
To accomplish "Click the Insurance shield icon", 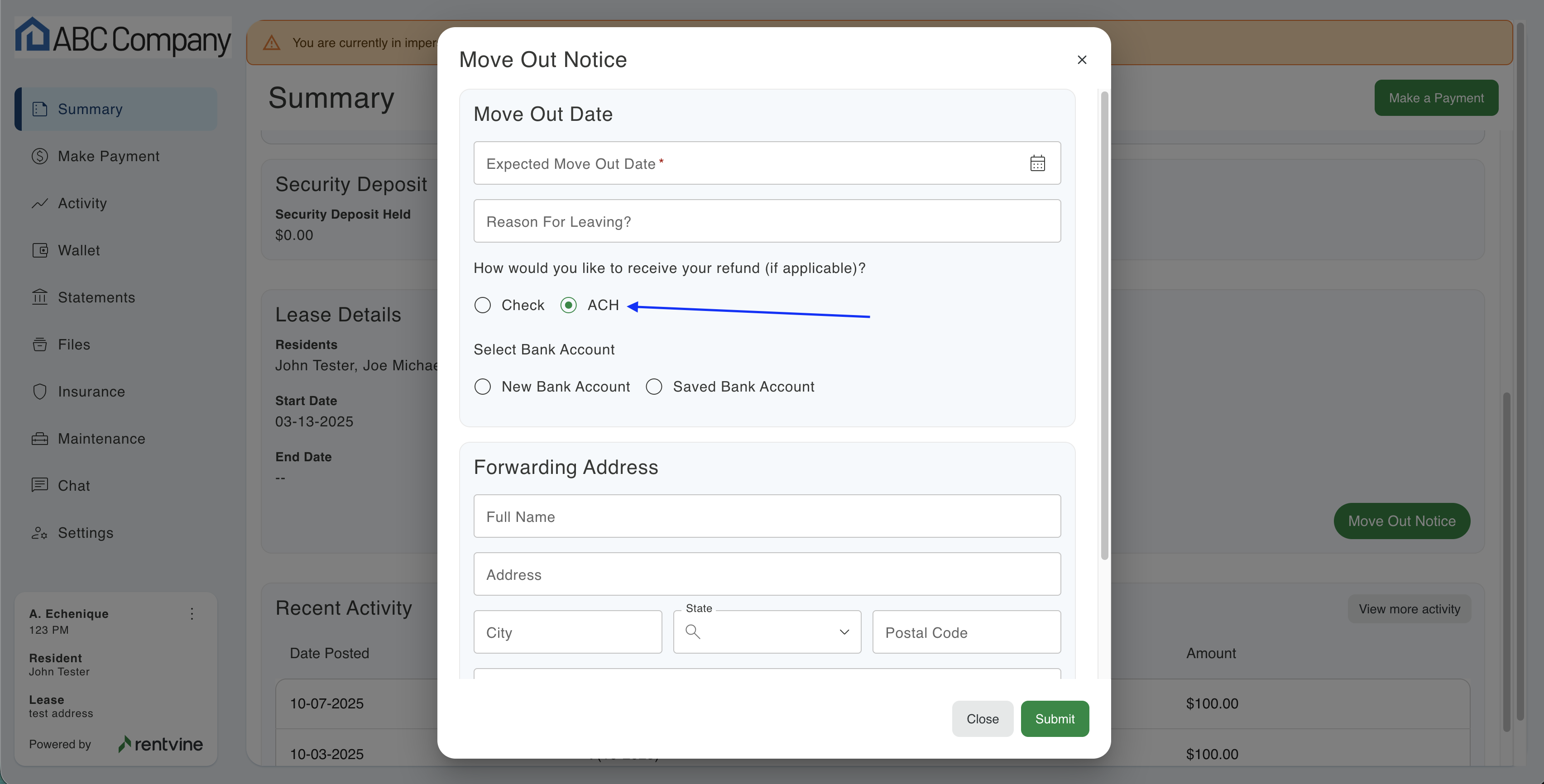I will (39, 392).
